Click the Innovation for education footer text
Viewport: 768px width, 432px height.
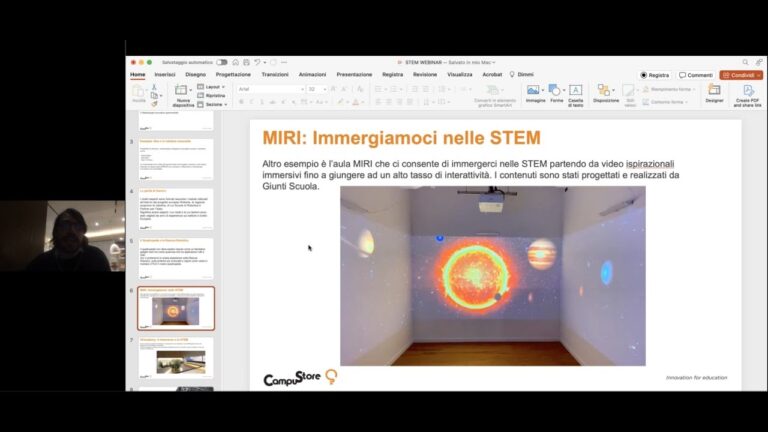pyautogui.click(x=696, y=378)
